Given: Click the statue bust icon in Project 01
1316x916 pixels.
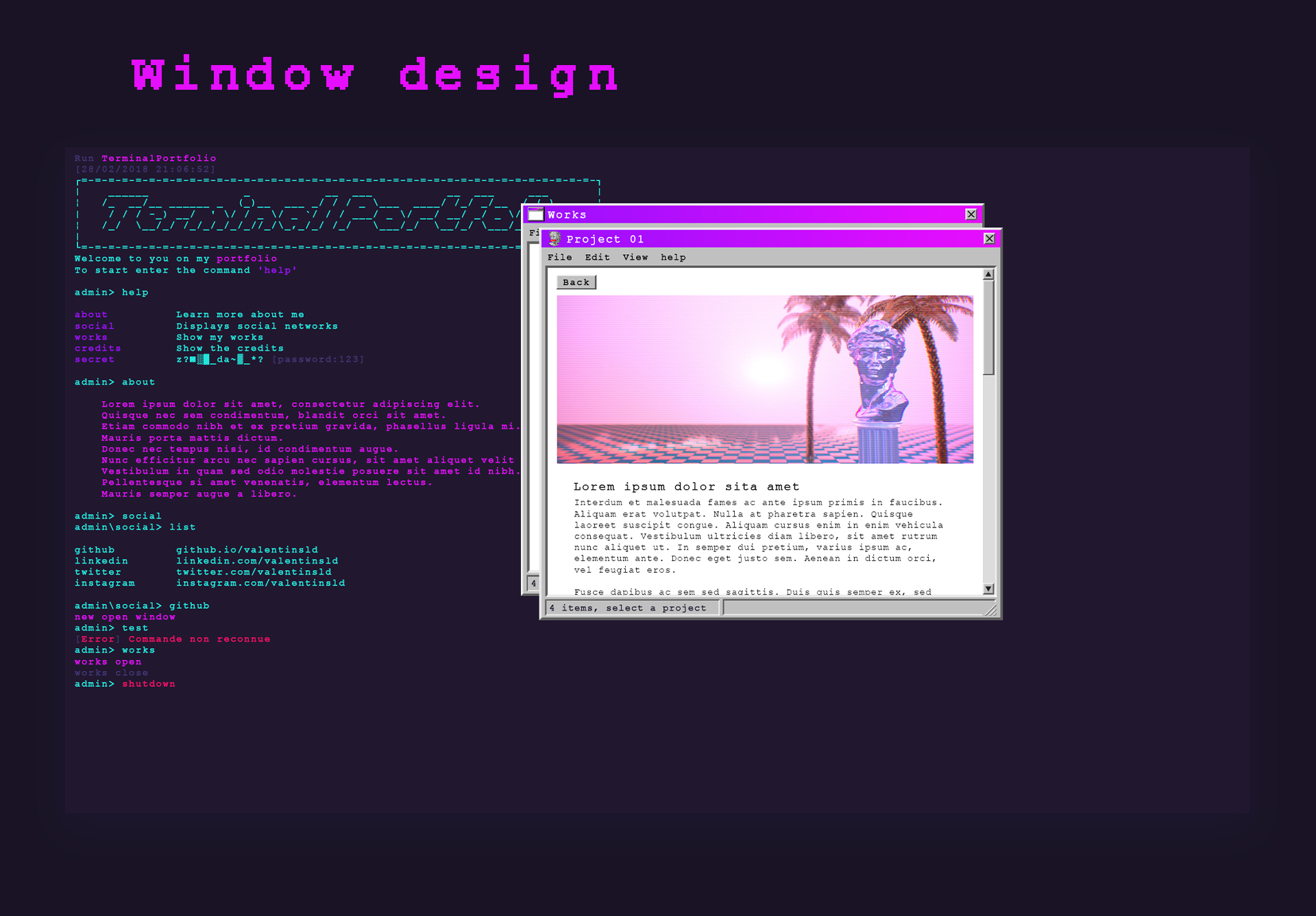Looking at the screenshot, I should (555, 239).
